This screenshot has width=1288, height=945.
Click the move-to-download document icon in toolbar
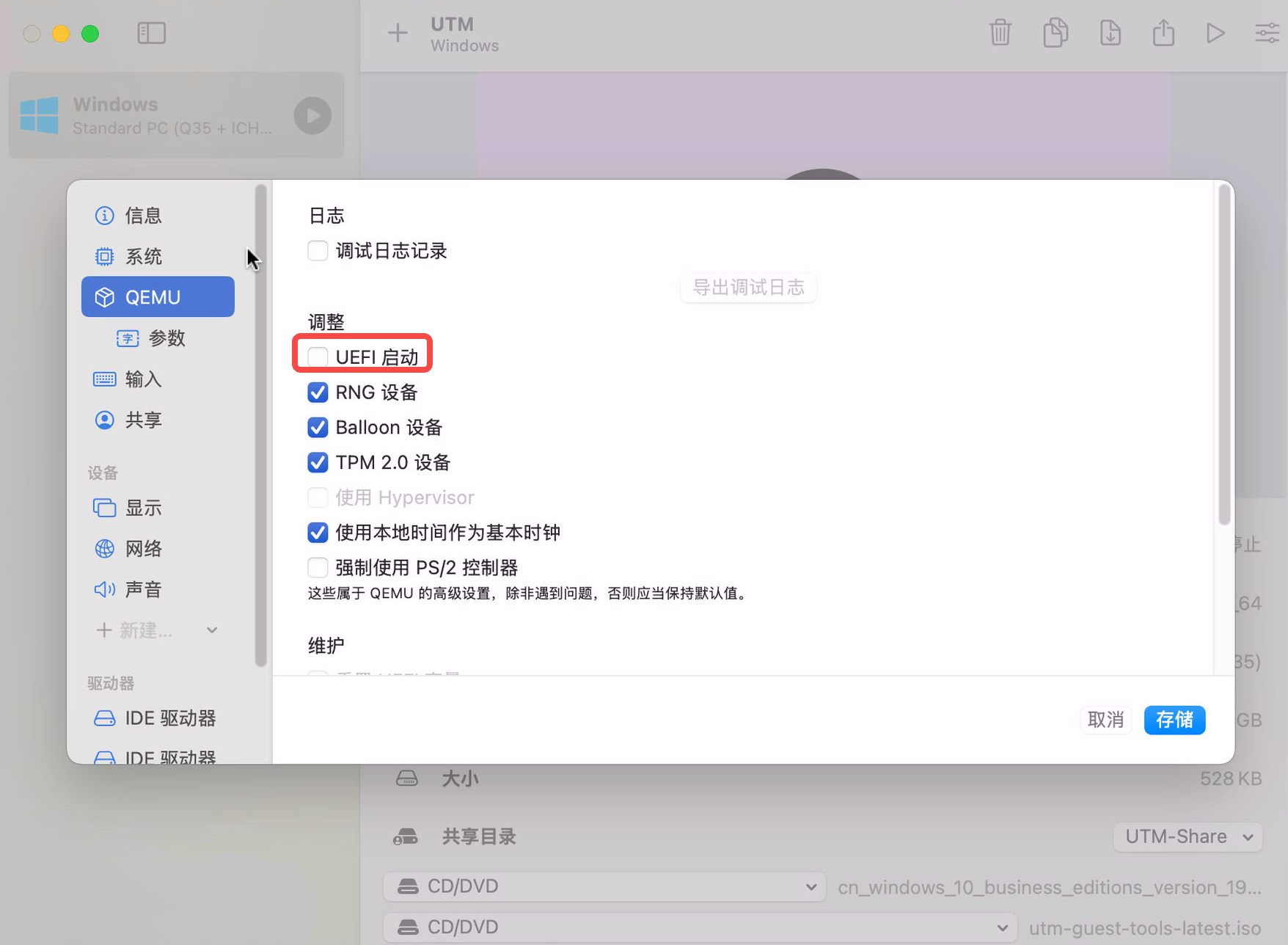[x=1110, y=33]
